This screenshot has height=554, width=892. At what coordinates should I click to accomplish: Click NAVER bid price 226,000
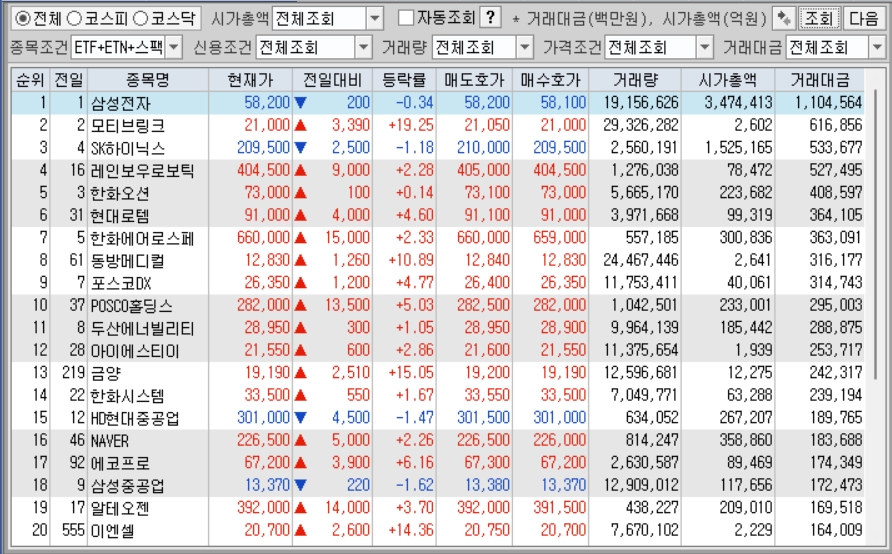click(559, 440)
